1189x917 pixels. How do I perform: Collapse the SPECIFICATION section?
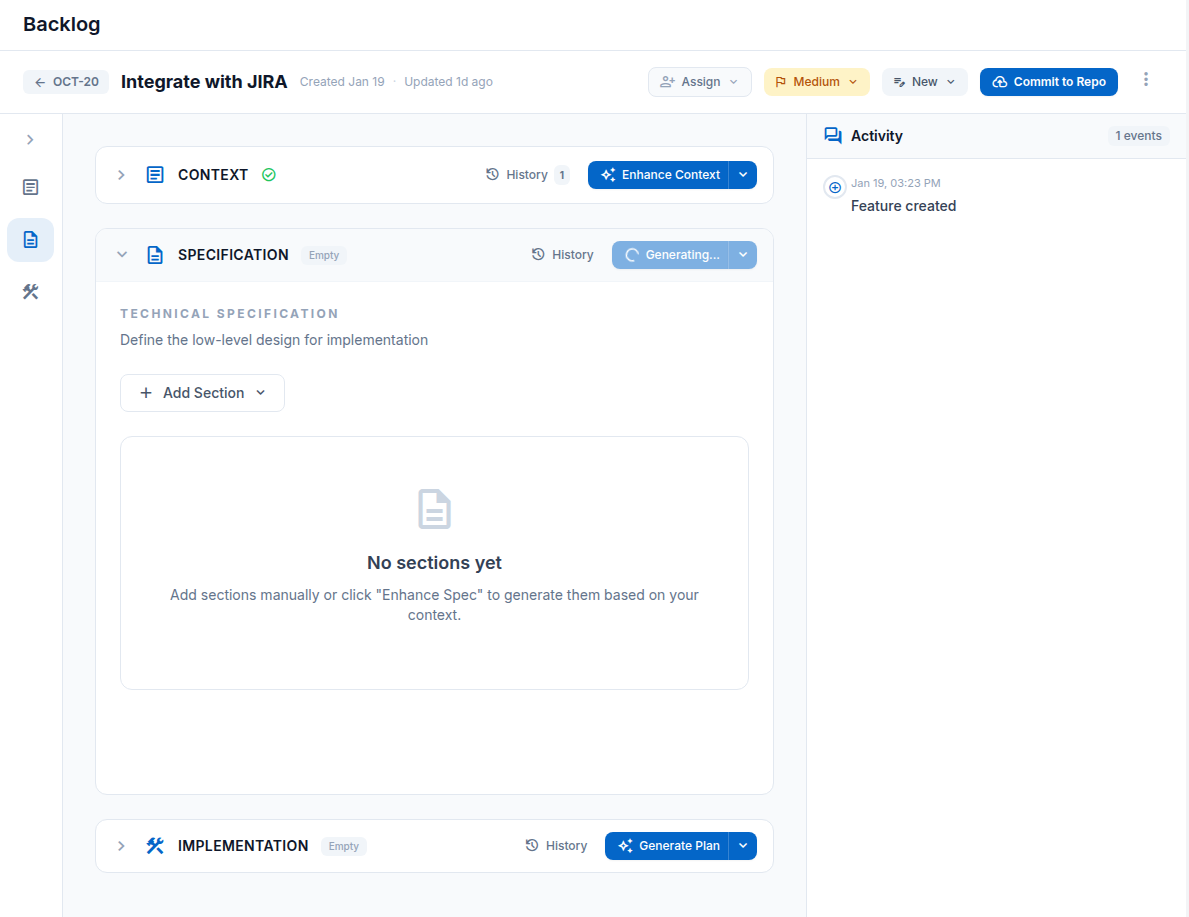pos(122,254)
